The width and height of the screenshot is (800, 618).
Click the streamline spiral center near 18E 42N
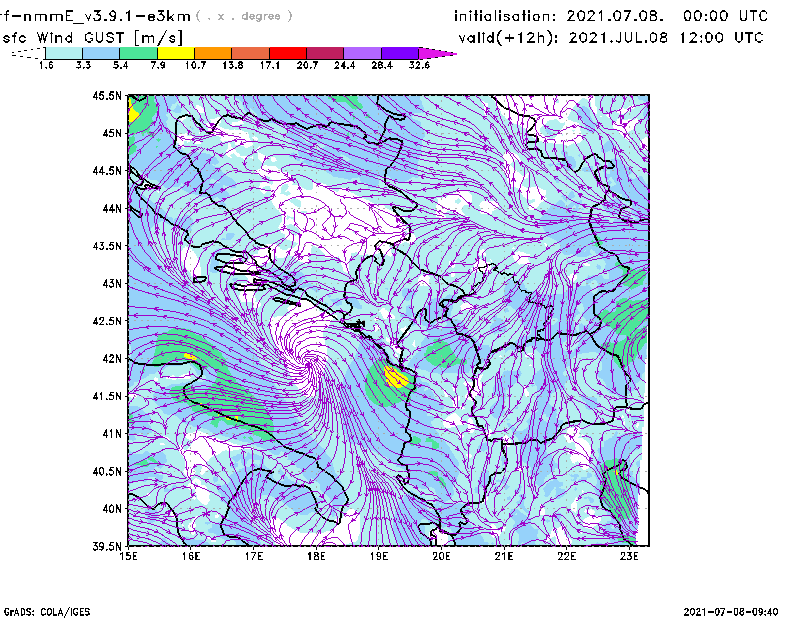(x=308, y=364)
